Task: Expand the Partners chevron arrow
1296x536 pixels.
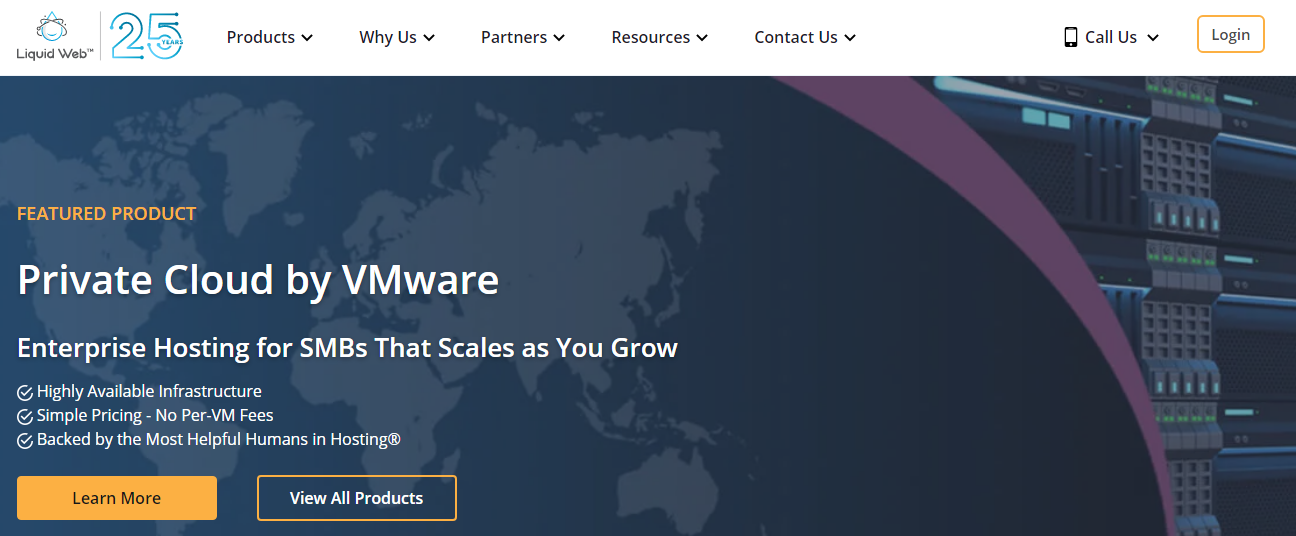Action: pyautogui.click(x=559, y=38)
